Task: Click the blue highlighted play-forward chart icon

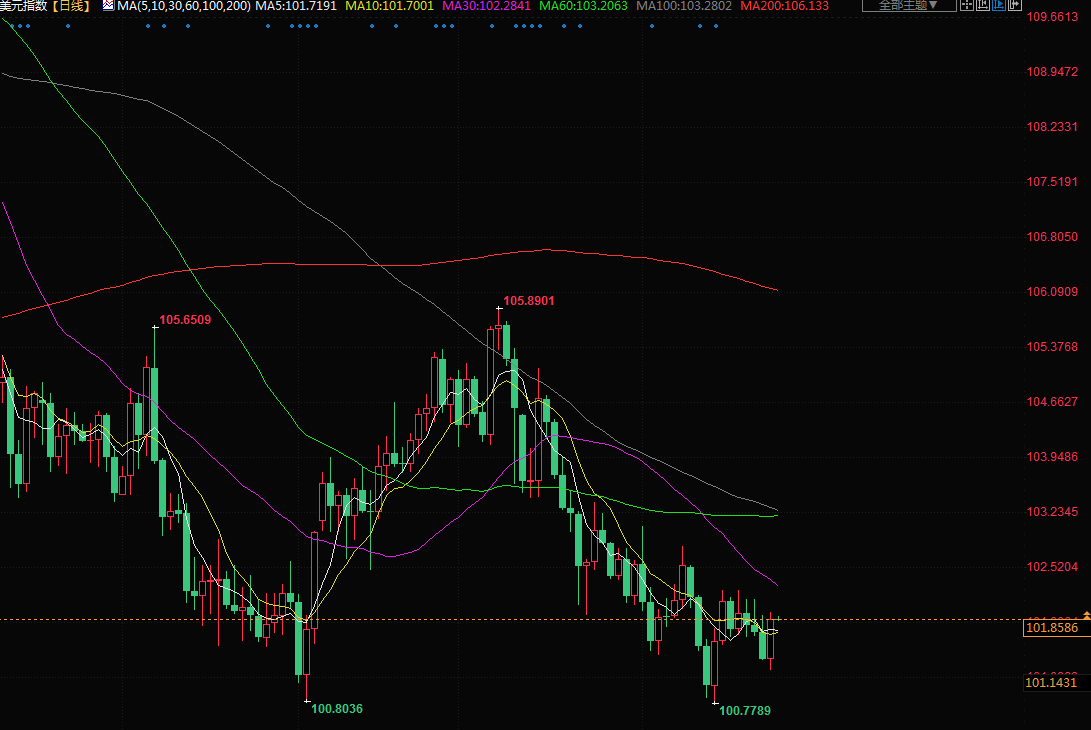Action: [x=998, y=6]
